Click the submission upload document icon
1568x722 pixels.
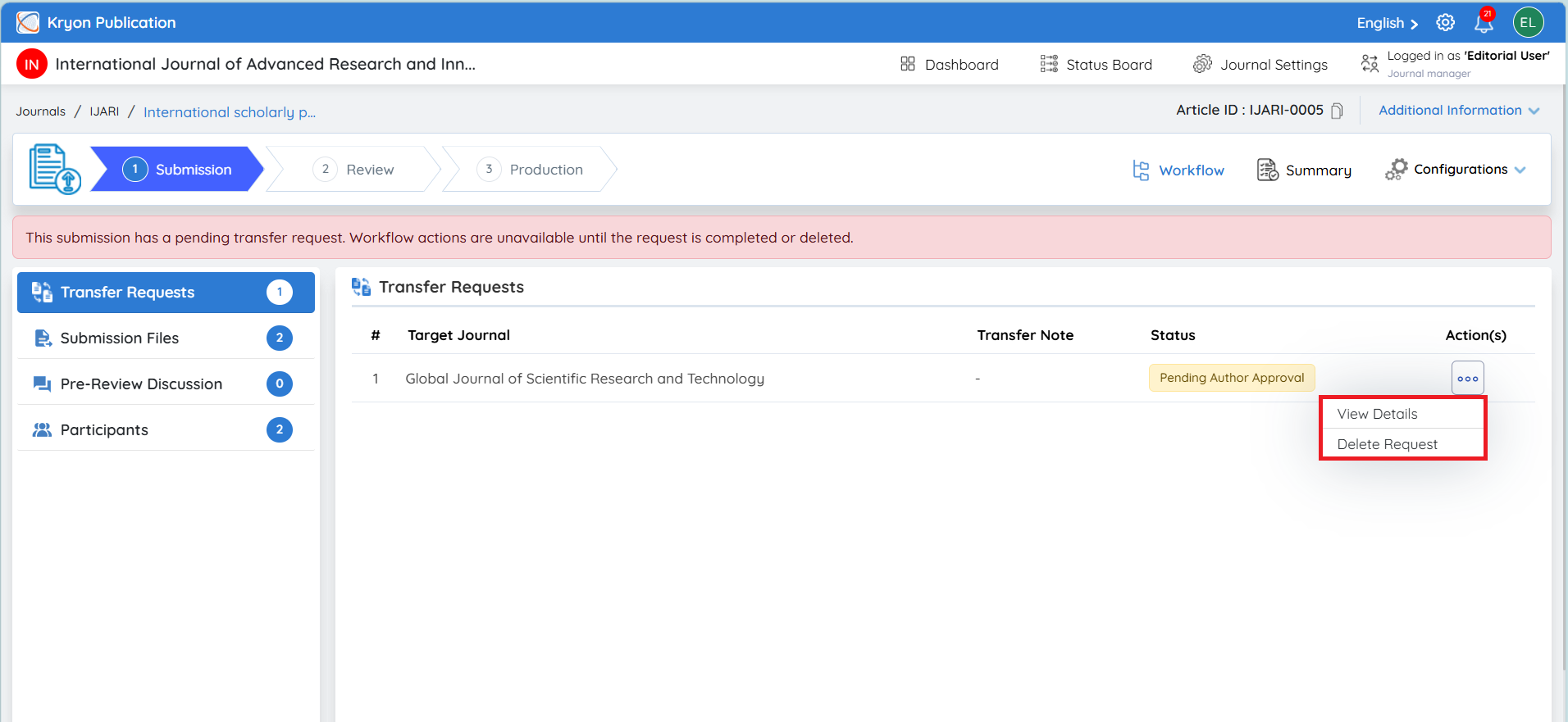coord(55,169)
